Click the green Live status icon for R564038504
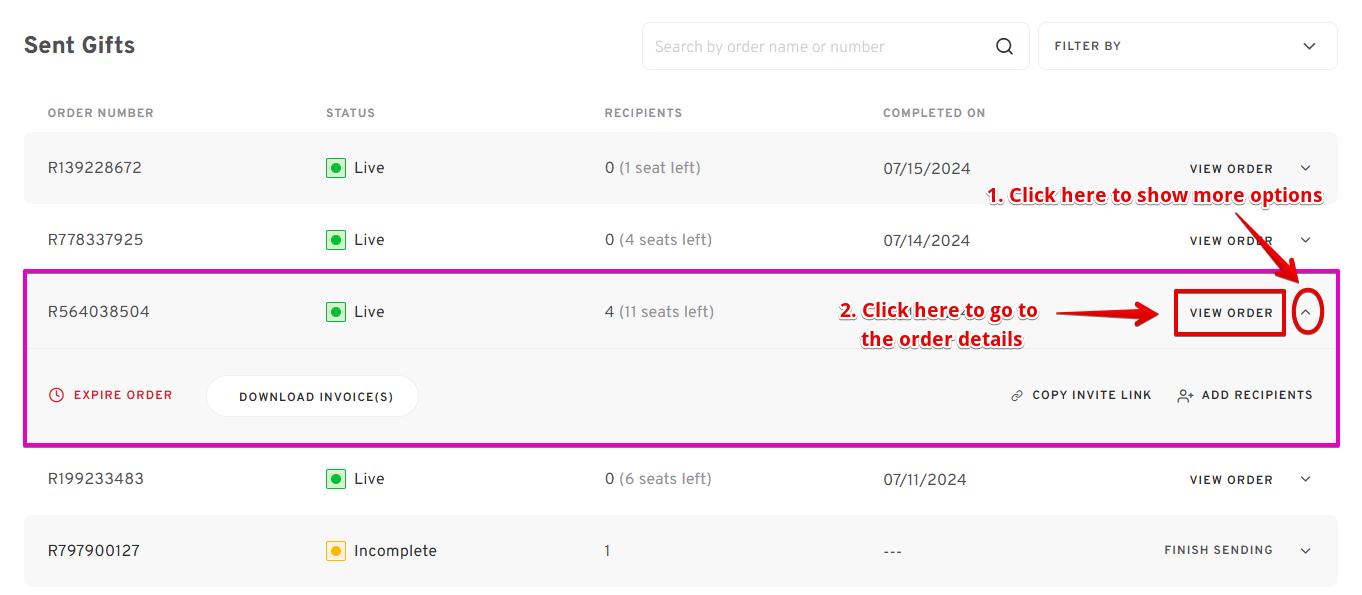The image size is (1362, 595). [336, 312]
